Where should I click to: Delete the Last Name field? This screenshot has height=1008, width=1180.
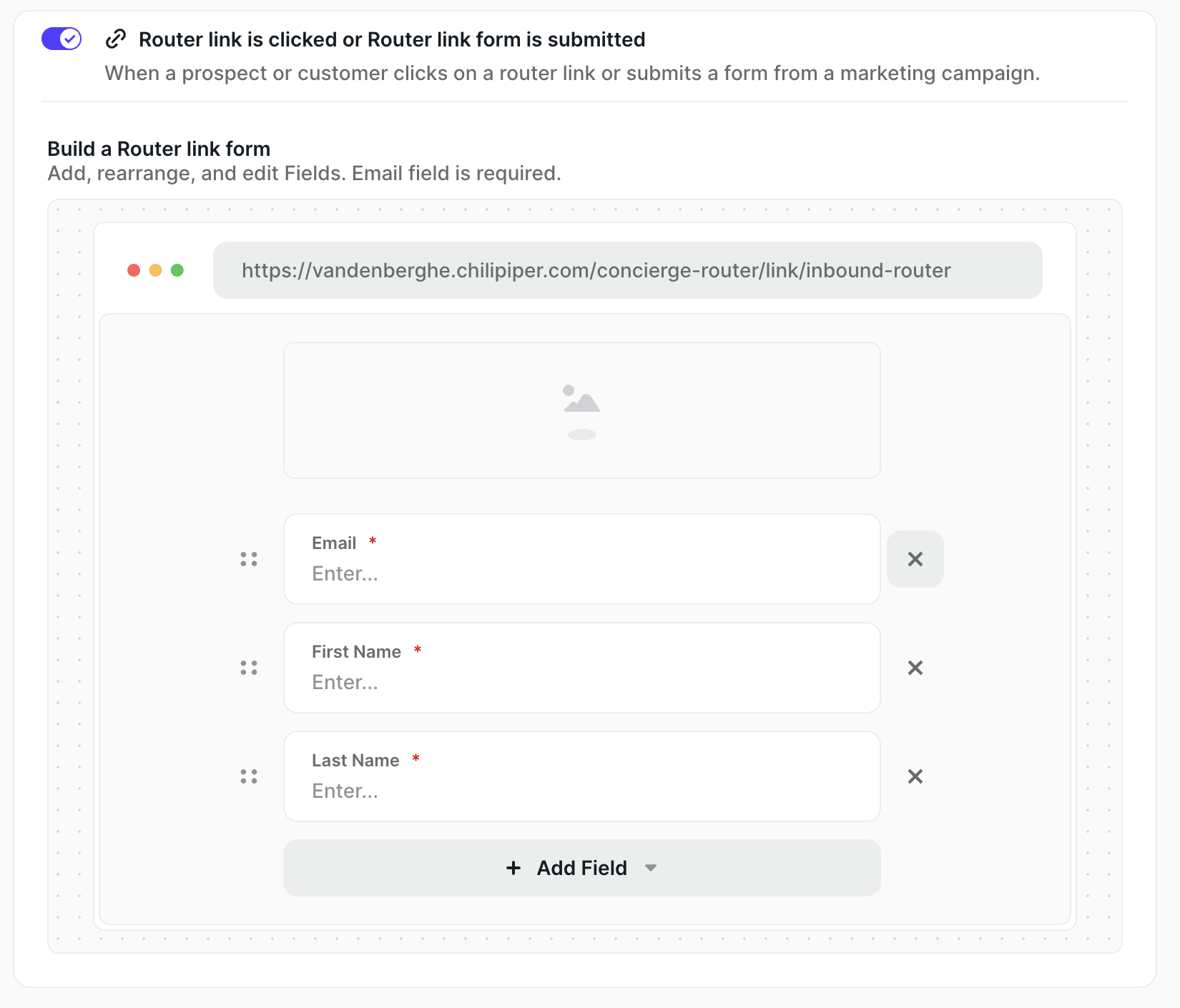pos(915,776)
